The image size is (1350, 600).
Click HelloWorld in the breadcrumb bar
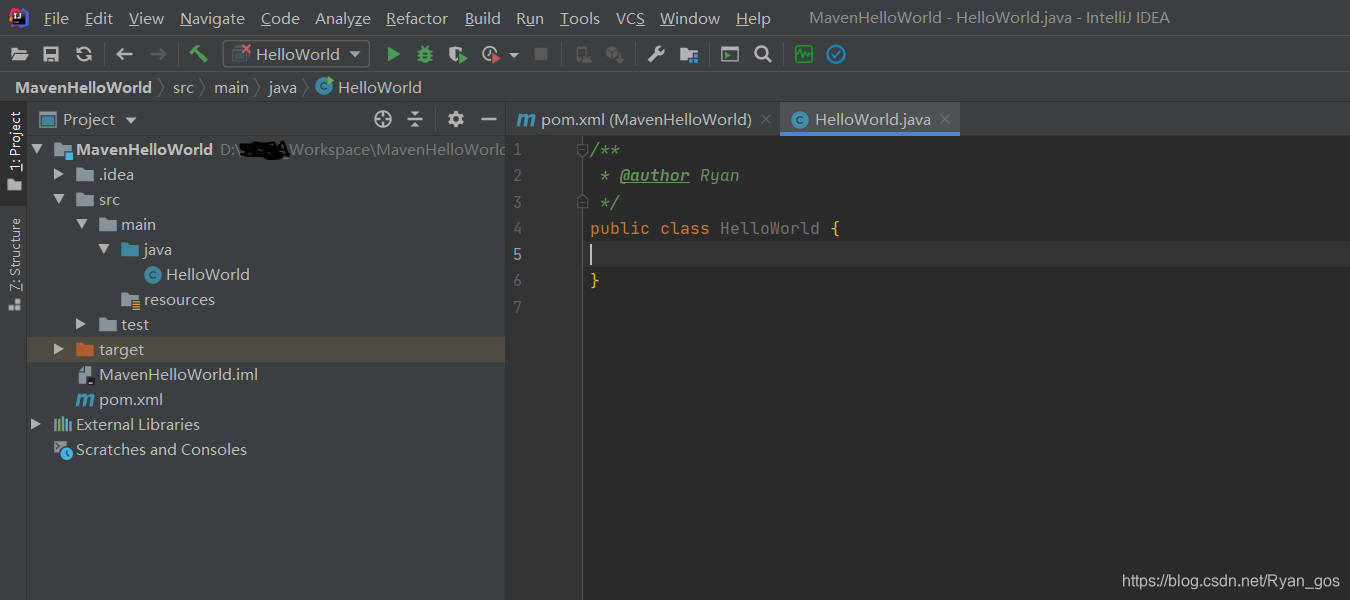pyautogui.click(x=369, y=87)
